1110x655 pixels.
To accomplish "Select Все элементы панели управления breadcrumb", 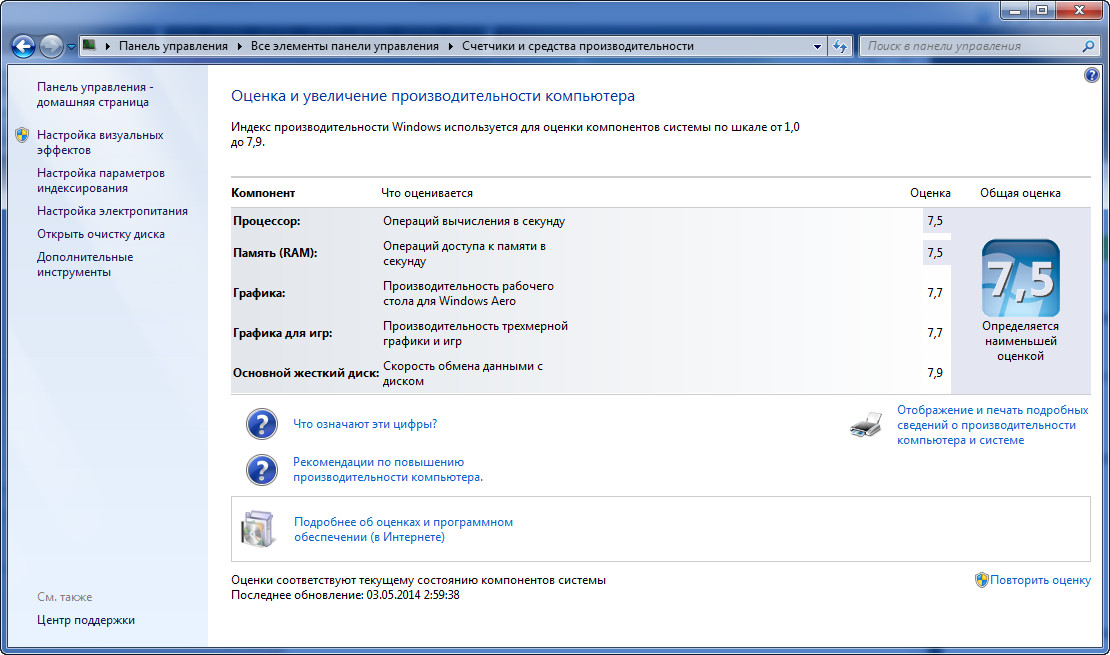I will pos(345,46).
